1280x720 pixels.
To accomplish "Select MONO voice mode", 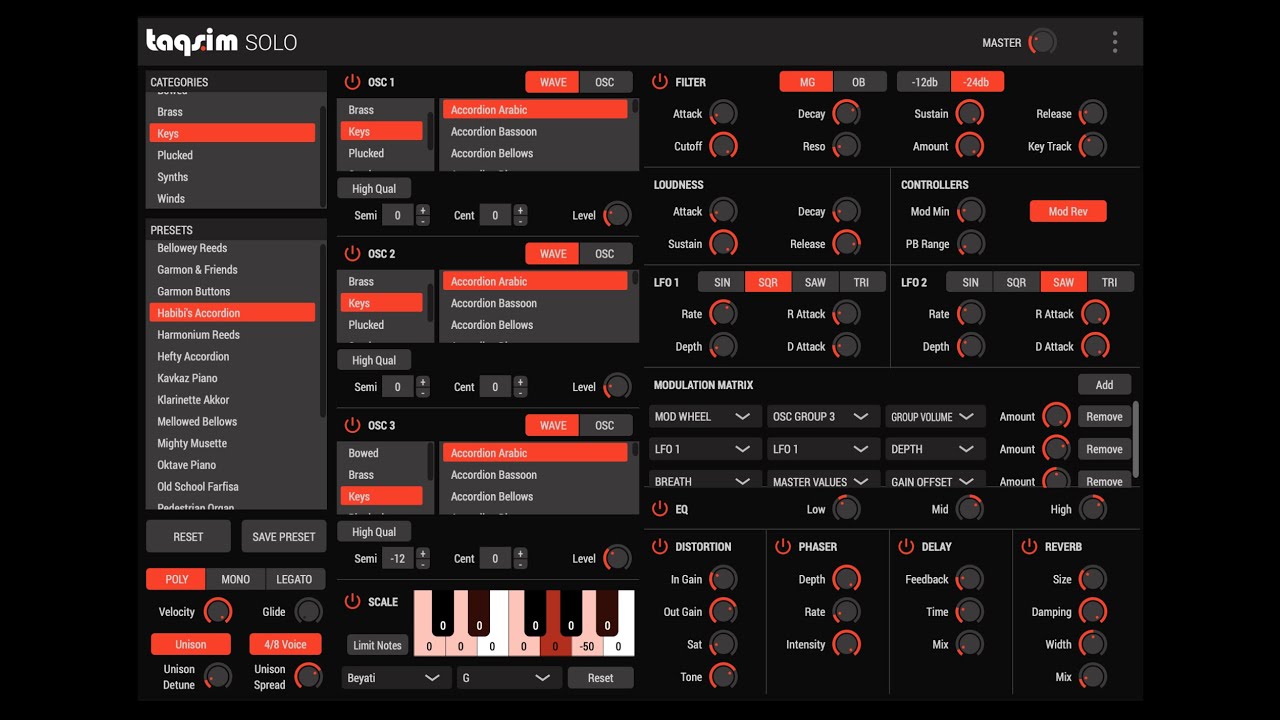I will (236, 579).
